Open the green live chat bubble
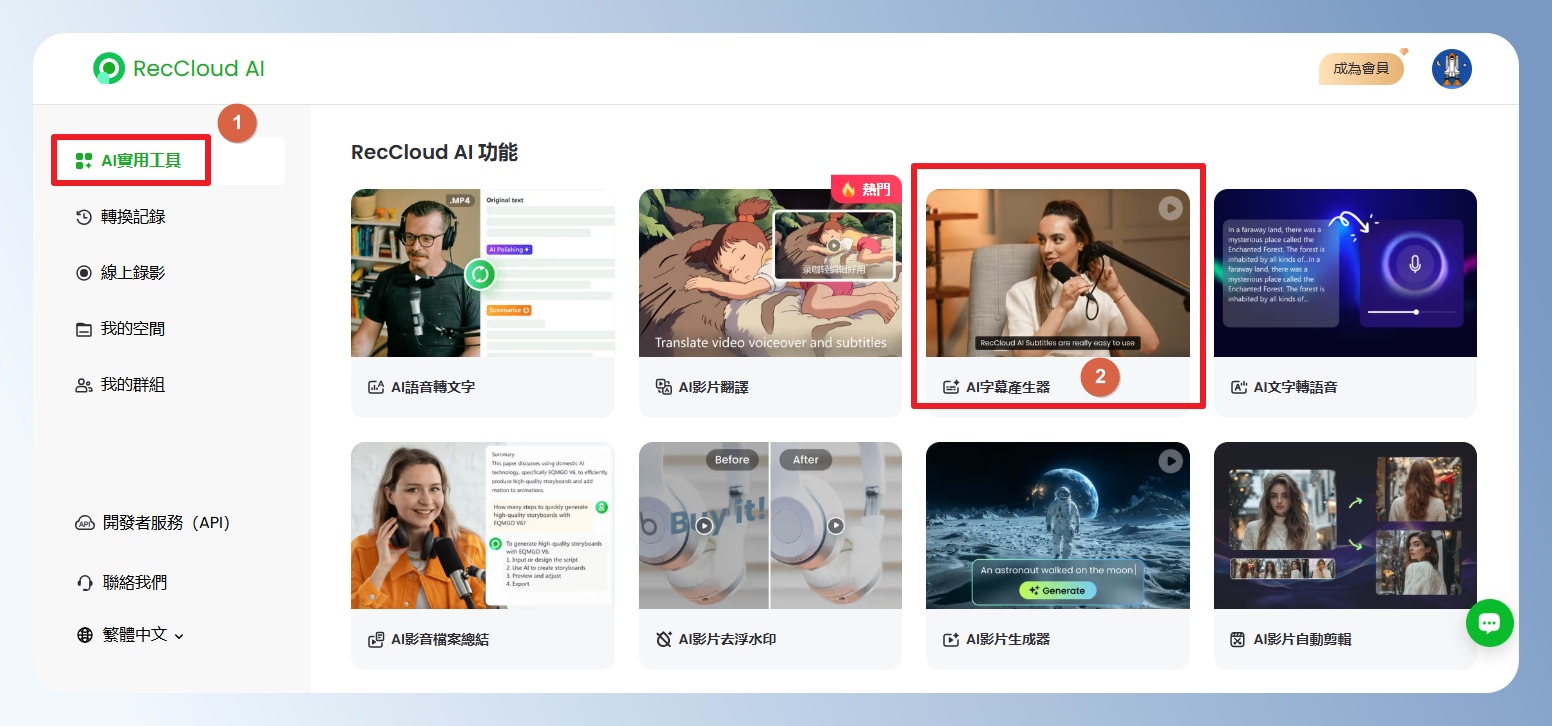1552x726 pixels. pos(1489,623)
